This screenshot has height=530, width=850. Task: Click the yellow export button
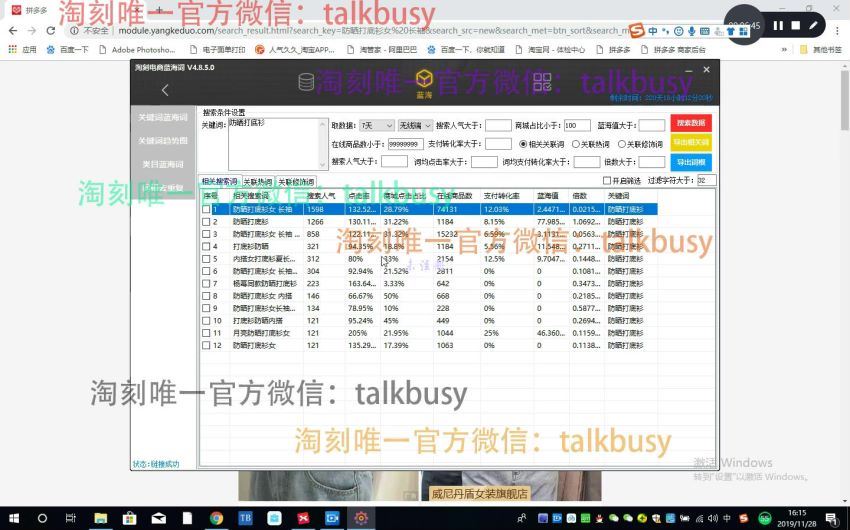click(x=691, y=143)
